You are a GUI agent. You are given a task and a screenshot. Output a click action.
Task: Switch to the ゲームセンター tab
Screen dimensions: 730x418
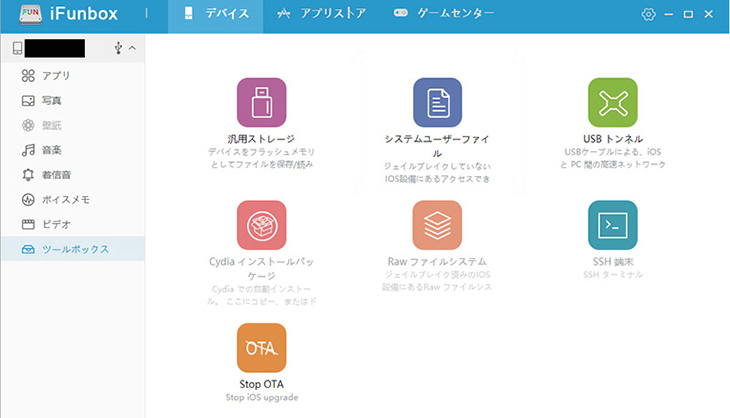[444, 13]
